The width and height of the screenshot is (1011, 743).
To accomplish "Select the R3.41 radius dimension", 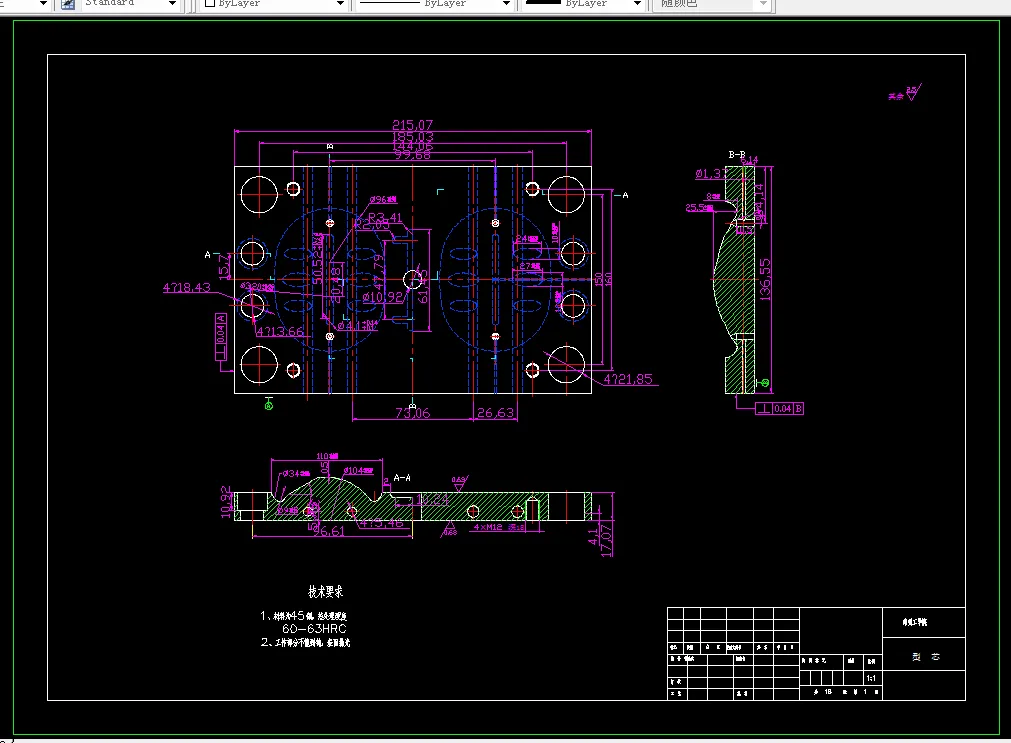I will click(385, 217).
